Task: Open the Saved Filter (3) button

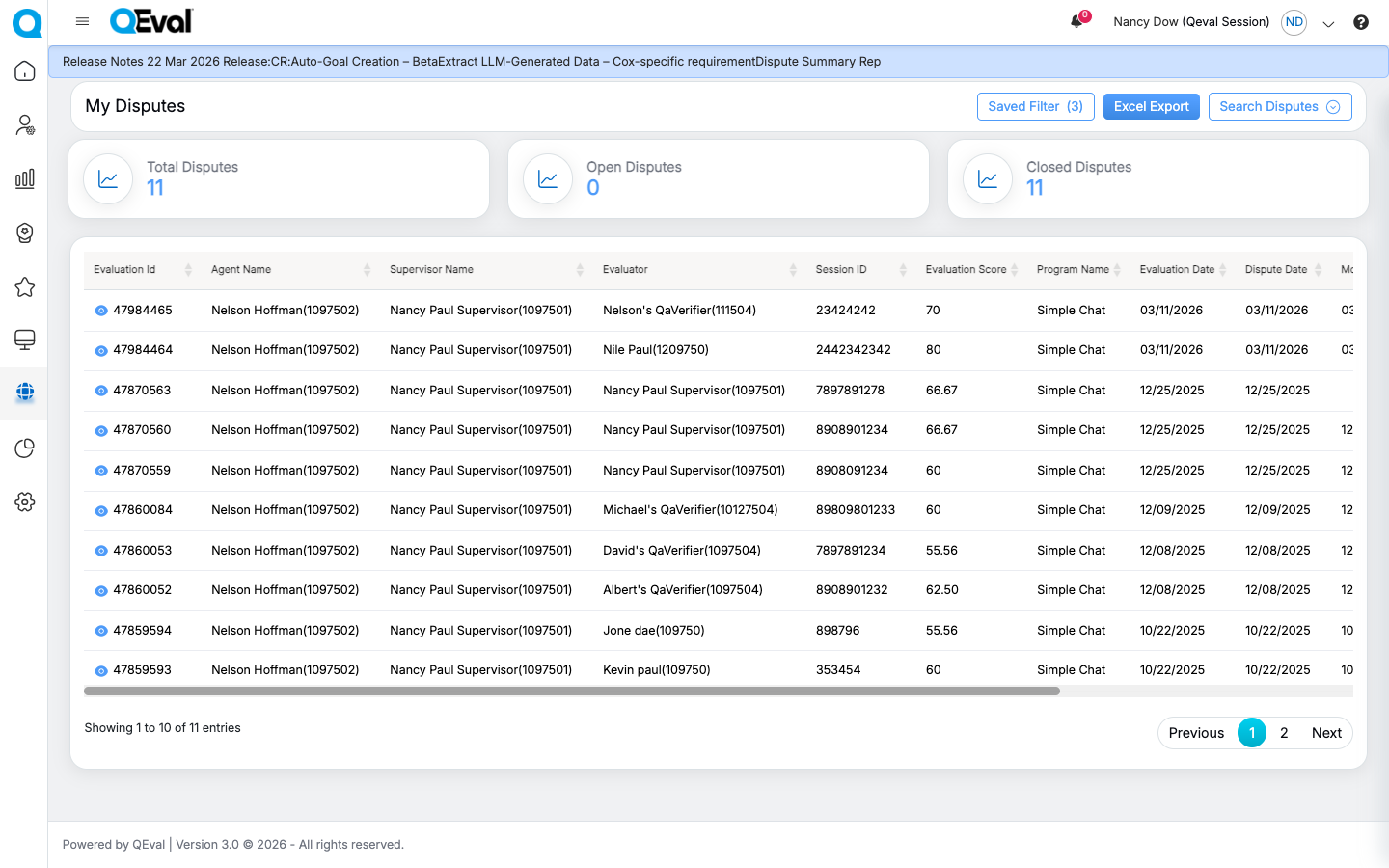Action: (1035, 107)
